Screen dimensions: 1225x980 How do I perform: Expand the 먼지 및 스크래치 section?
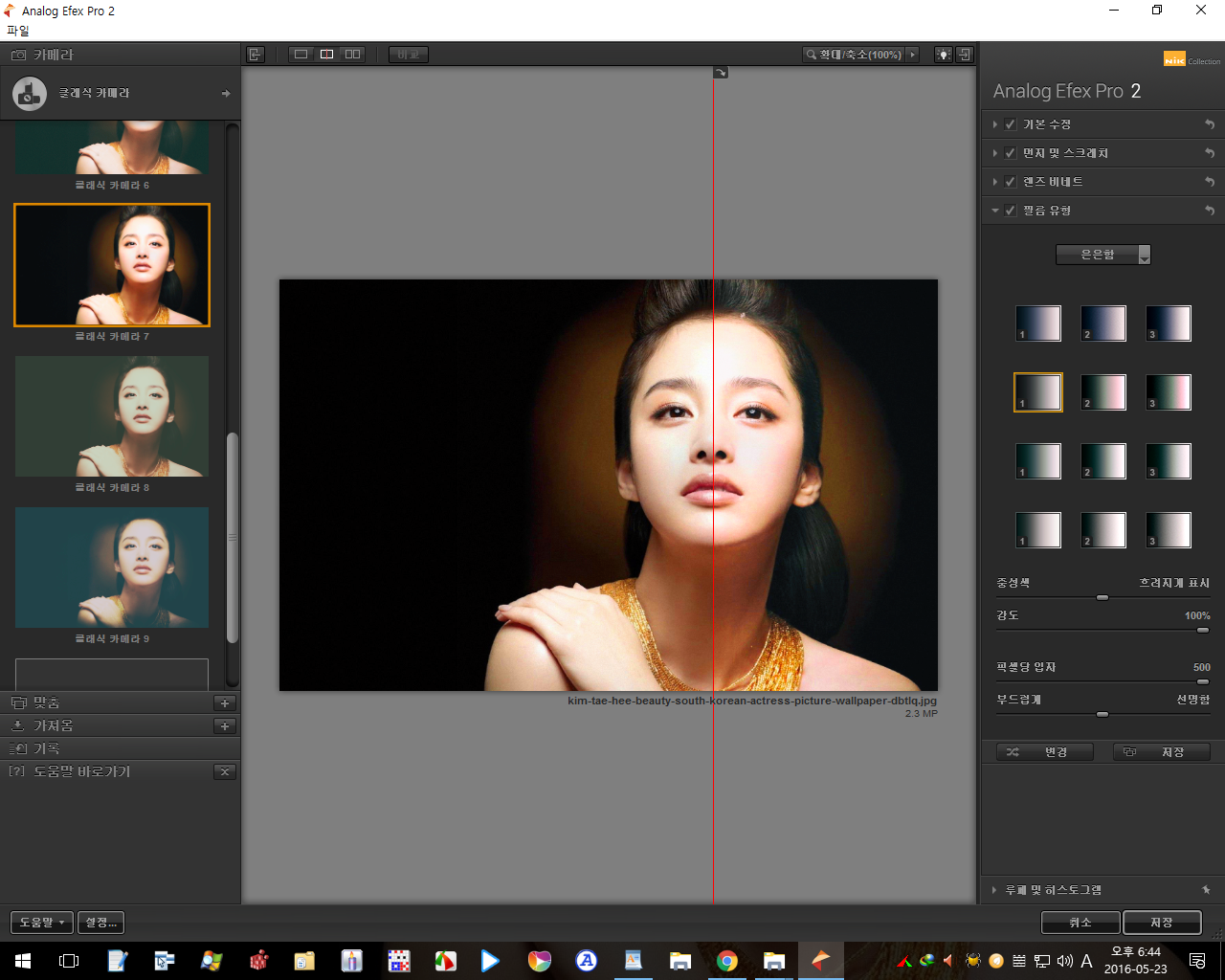(x=995, y=153)
